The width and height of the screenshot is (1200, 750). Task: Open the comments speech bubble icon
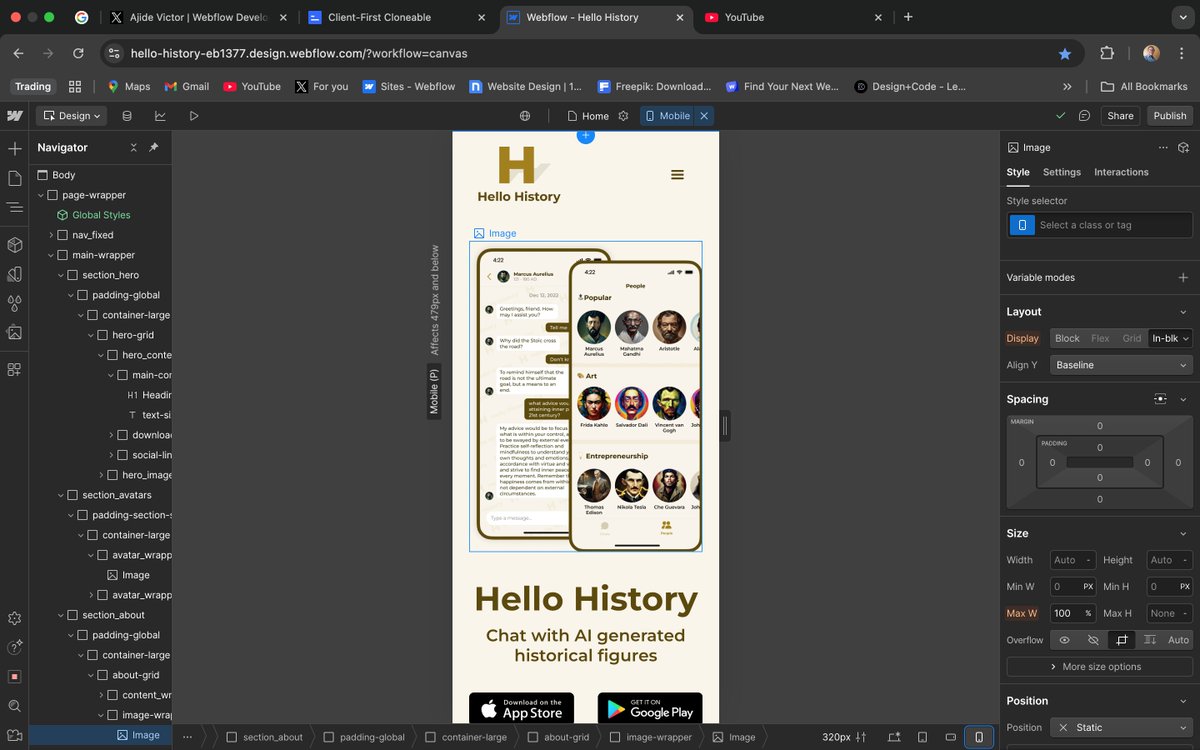1084,116
